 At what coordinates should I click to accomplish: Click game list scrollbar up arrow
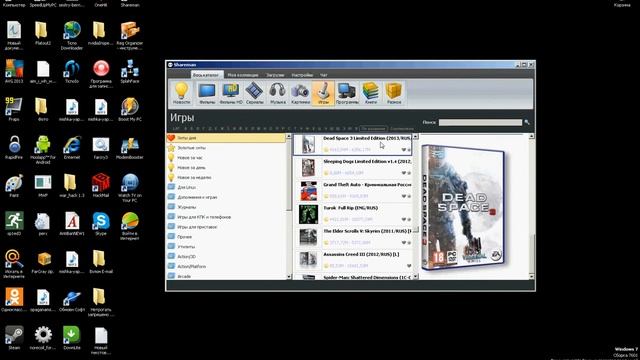click(416, 137)
